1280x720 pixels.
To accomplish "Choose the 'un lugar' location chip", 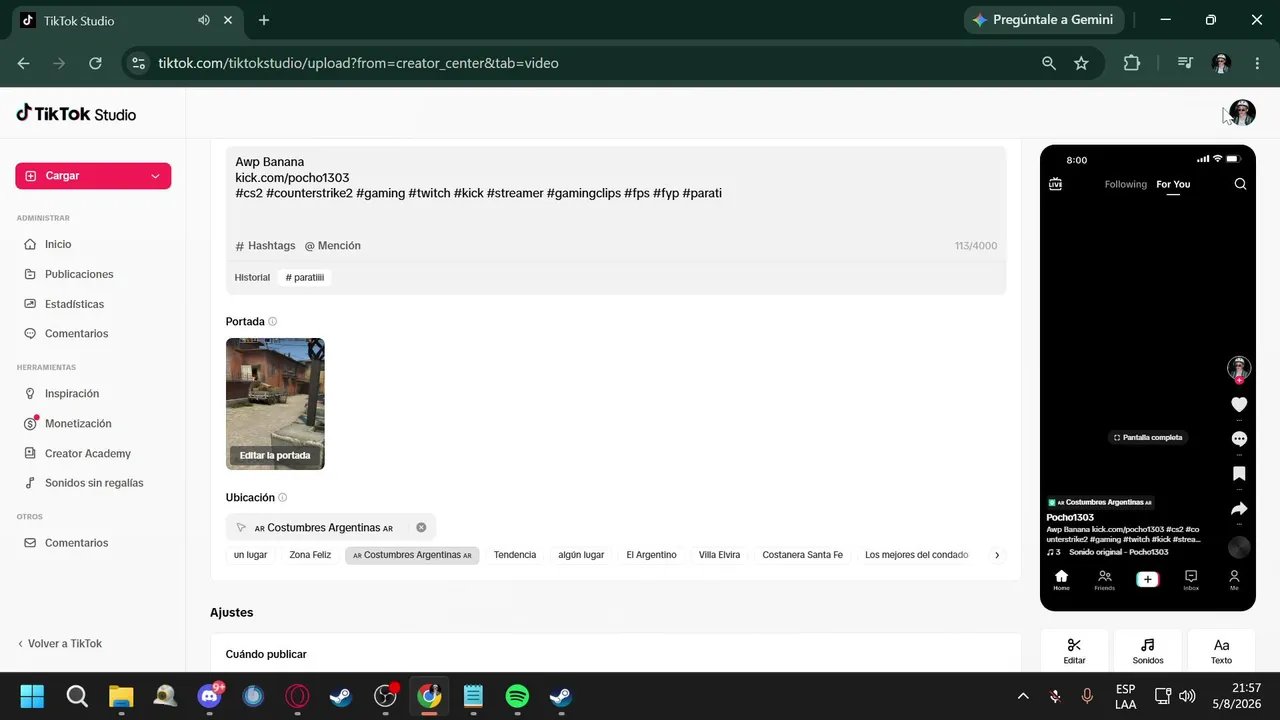I will [x=251, y=555].
